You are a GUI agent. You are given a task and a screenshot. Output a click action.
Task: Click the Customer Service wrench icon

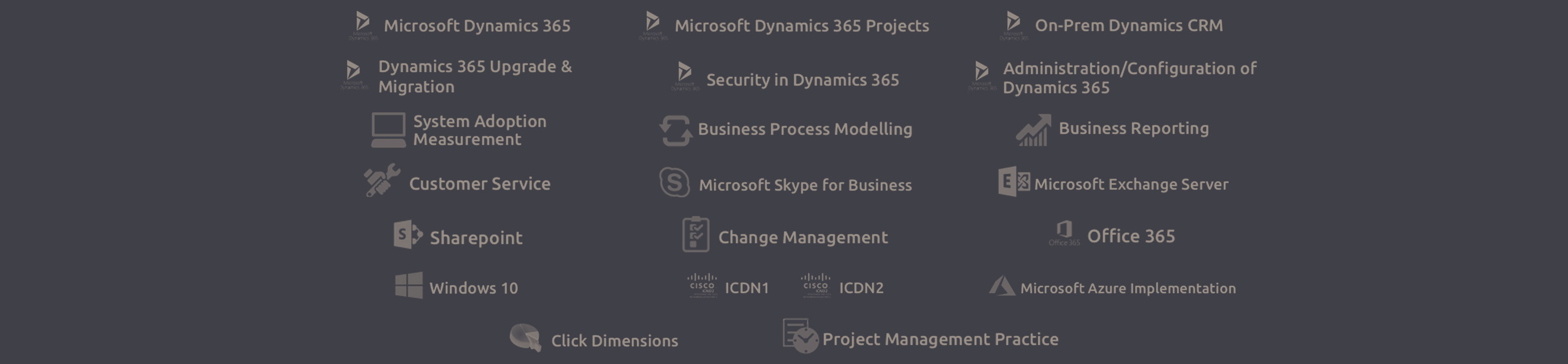(x=382, y=180)
